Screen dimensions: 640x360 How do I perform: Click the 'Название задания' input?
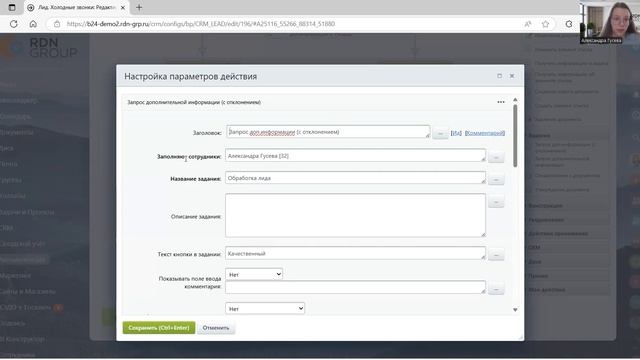pos(355,178)
